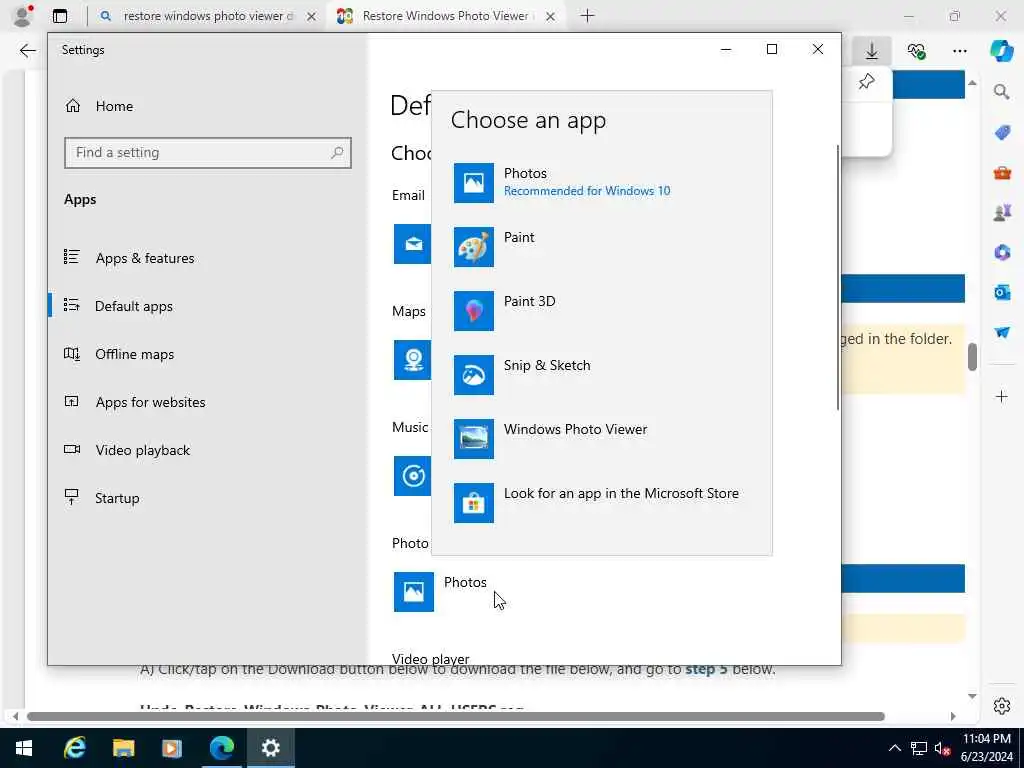Screen dimensions: 1024x768
Task: Open the network tray icon
Action: pyautogui.click(x=919, y=748)
